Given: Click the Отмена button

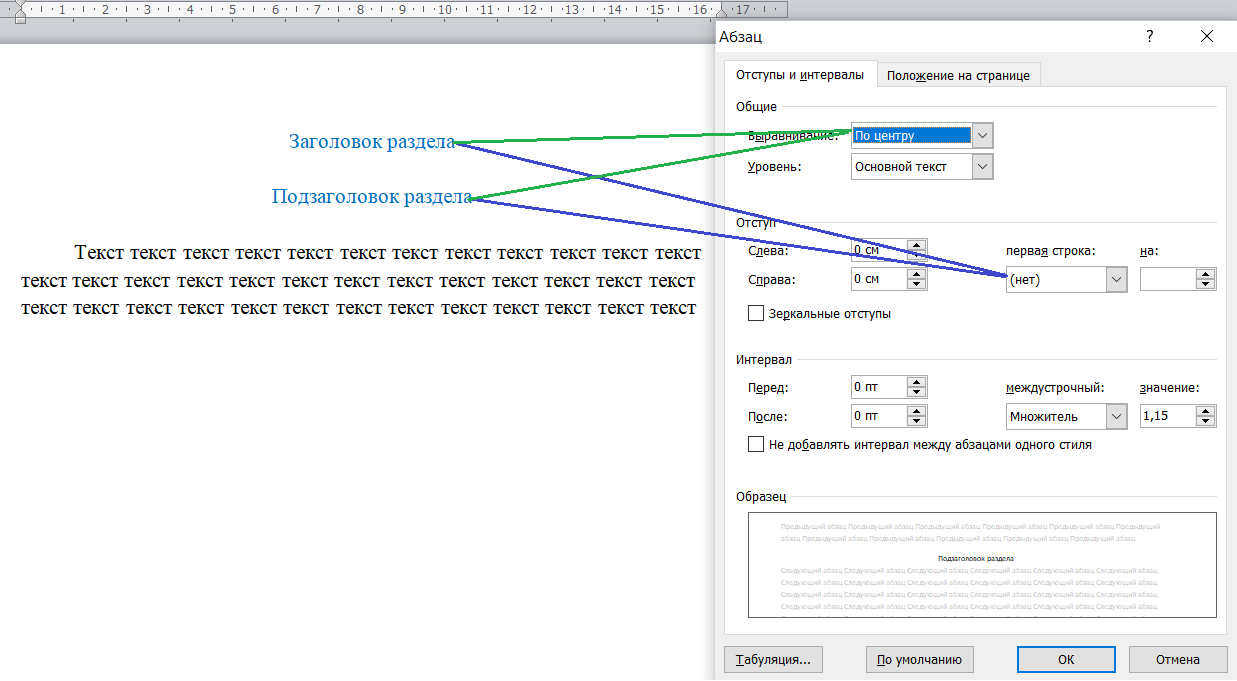Looking at the screenshot, I should click(x=1177, y=660).
